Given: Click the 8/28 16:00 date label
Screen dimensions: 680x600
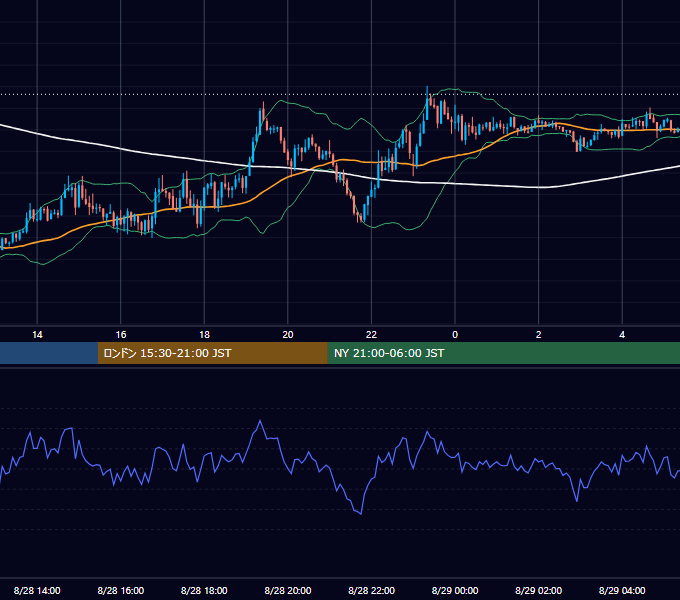Looking at the screenshot, I should coord(121,590).
